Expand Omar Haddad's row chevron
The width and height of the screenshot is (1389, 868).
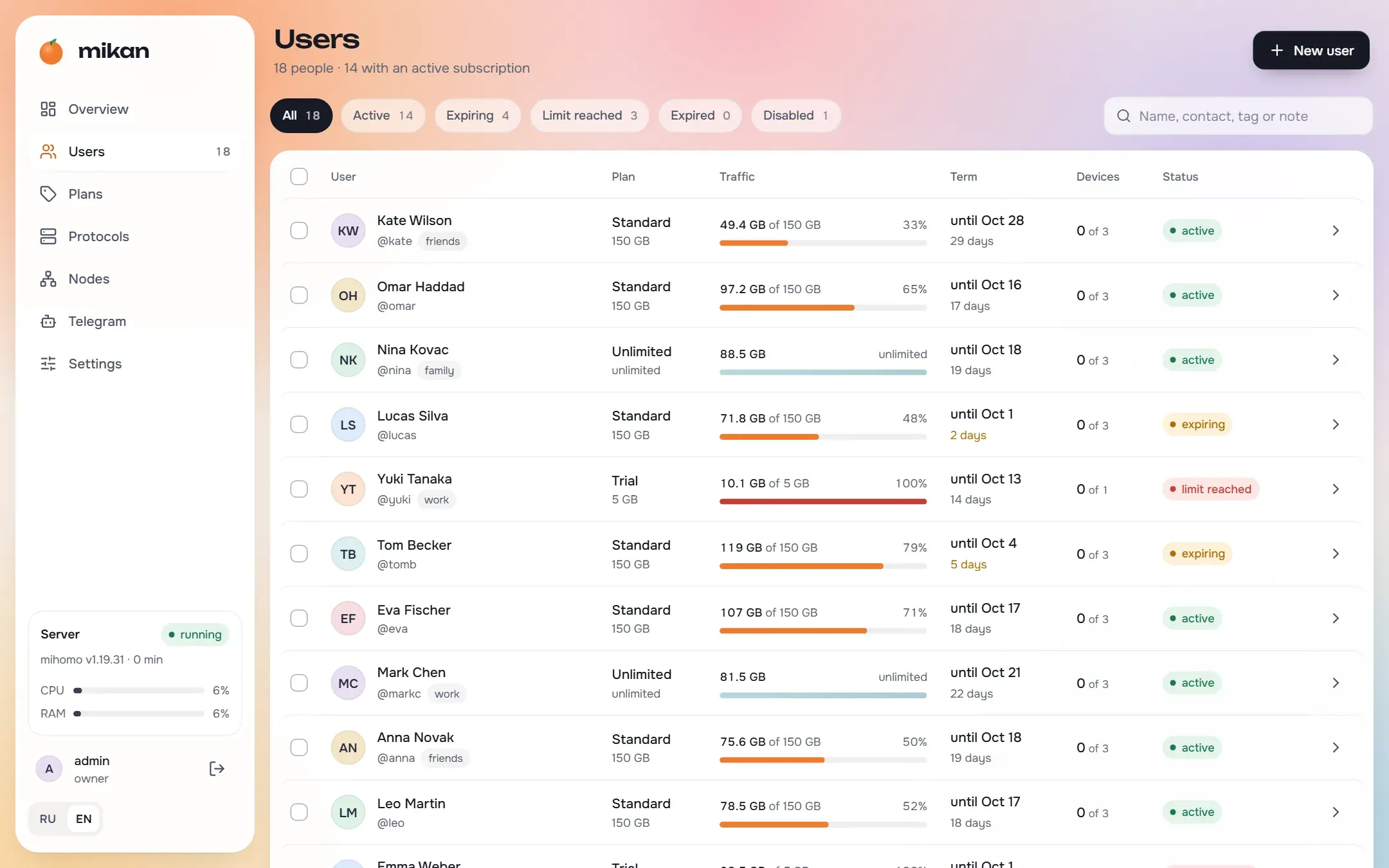coord(1336,295)
